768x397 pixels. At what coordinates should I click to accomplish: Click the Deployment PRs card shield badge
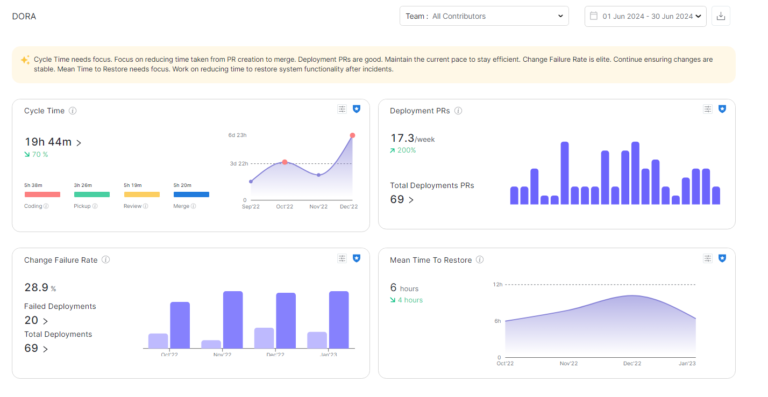coord(722,109)
